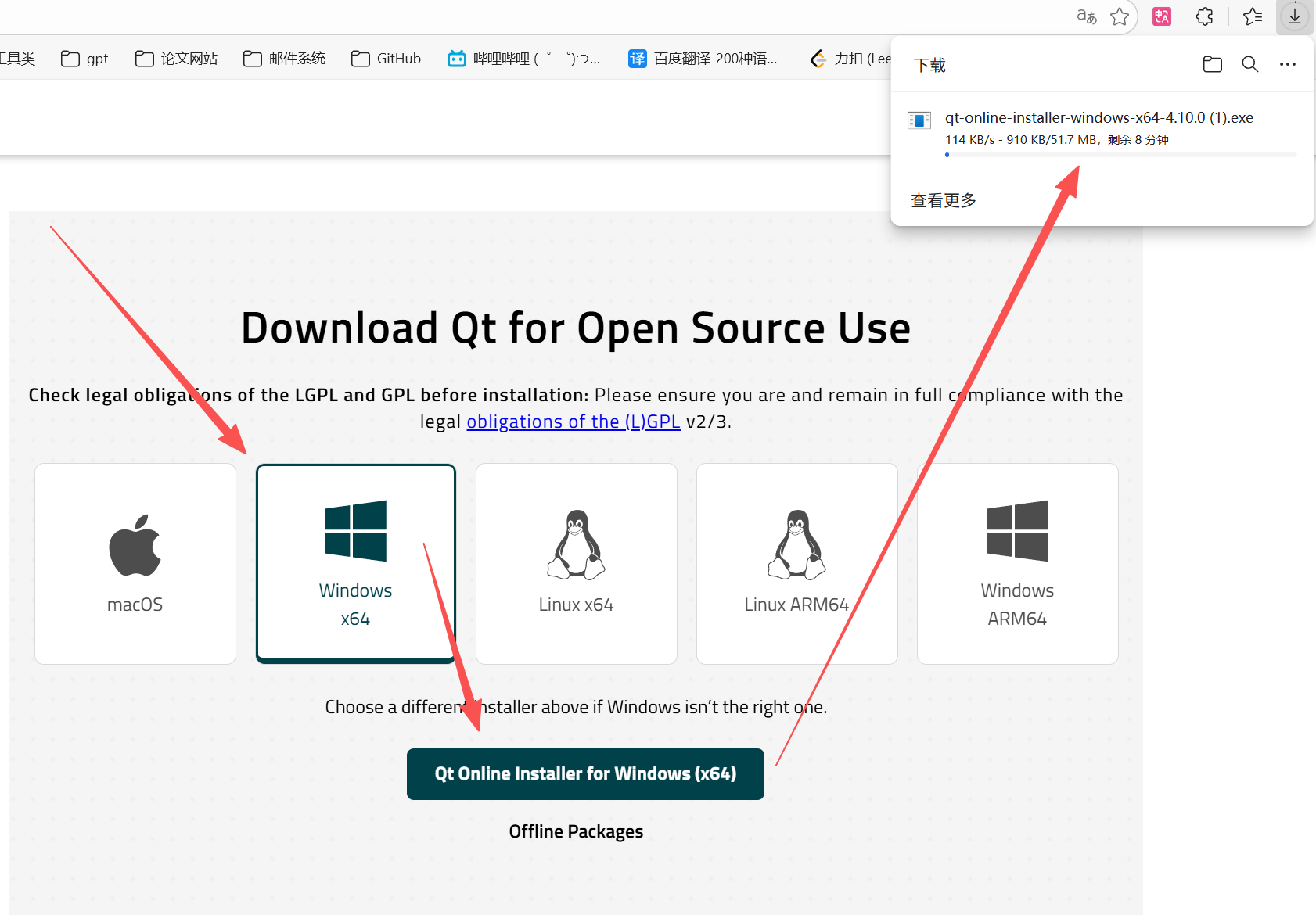
Task: Select the macOS installer card
Action: click(x=135, y=564)
